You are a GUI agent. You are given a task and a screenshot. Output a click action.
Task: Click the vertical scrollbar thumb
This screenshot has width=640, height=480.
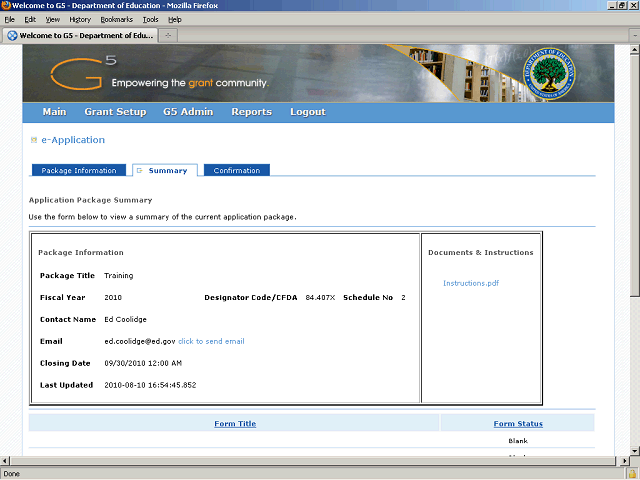[635, 176]
